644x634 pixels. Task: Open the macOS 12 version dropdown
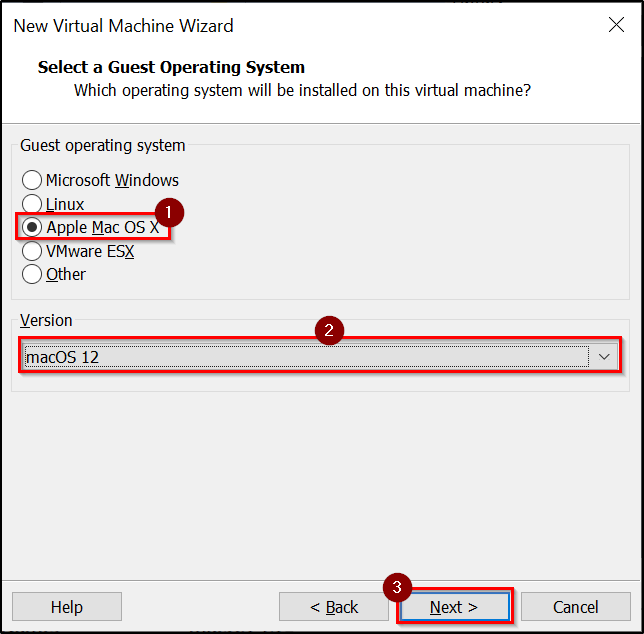320,356
